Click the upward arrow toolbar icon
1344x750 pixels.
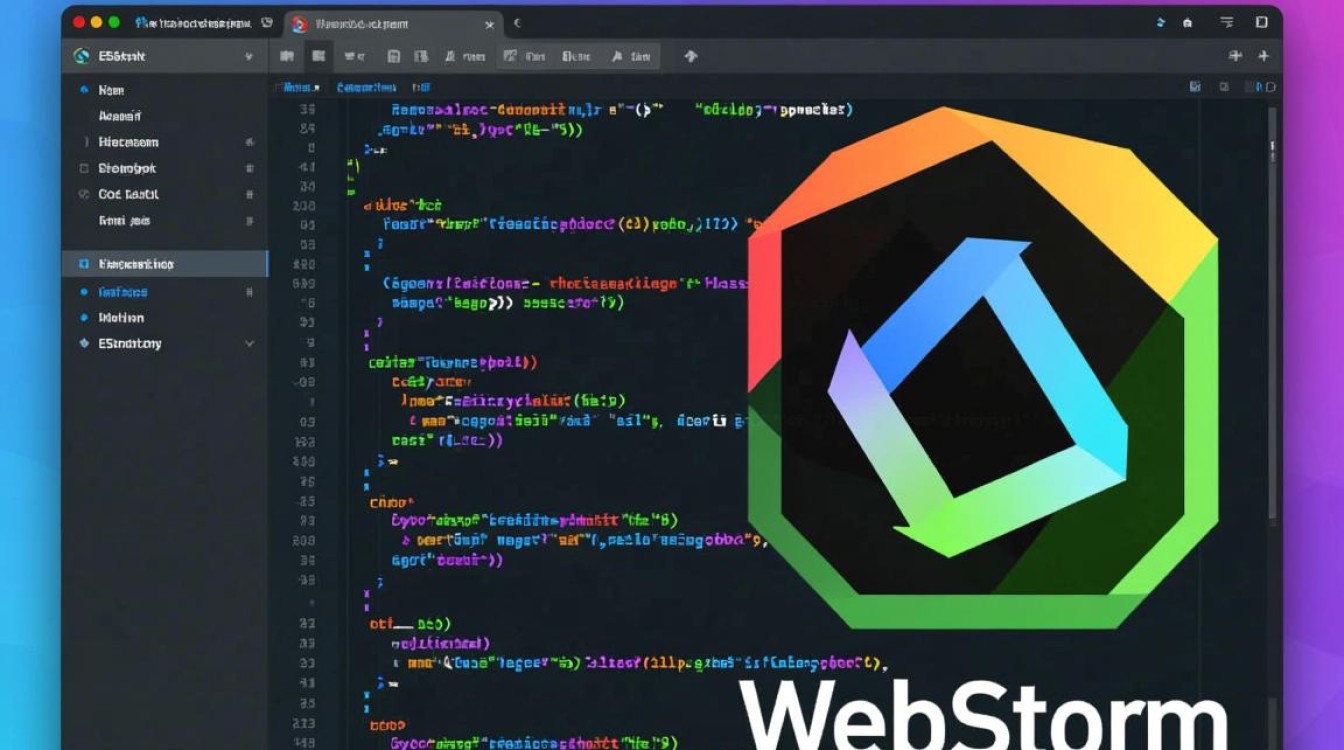click(x=690, y=57)
